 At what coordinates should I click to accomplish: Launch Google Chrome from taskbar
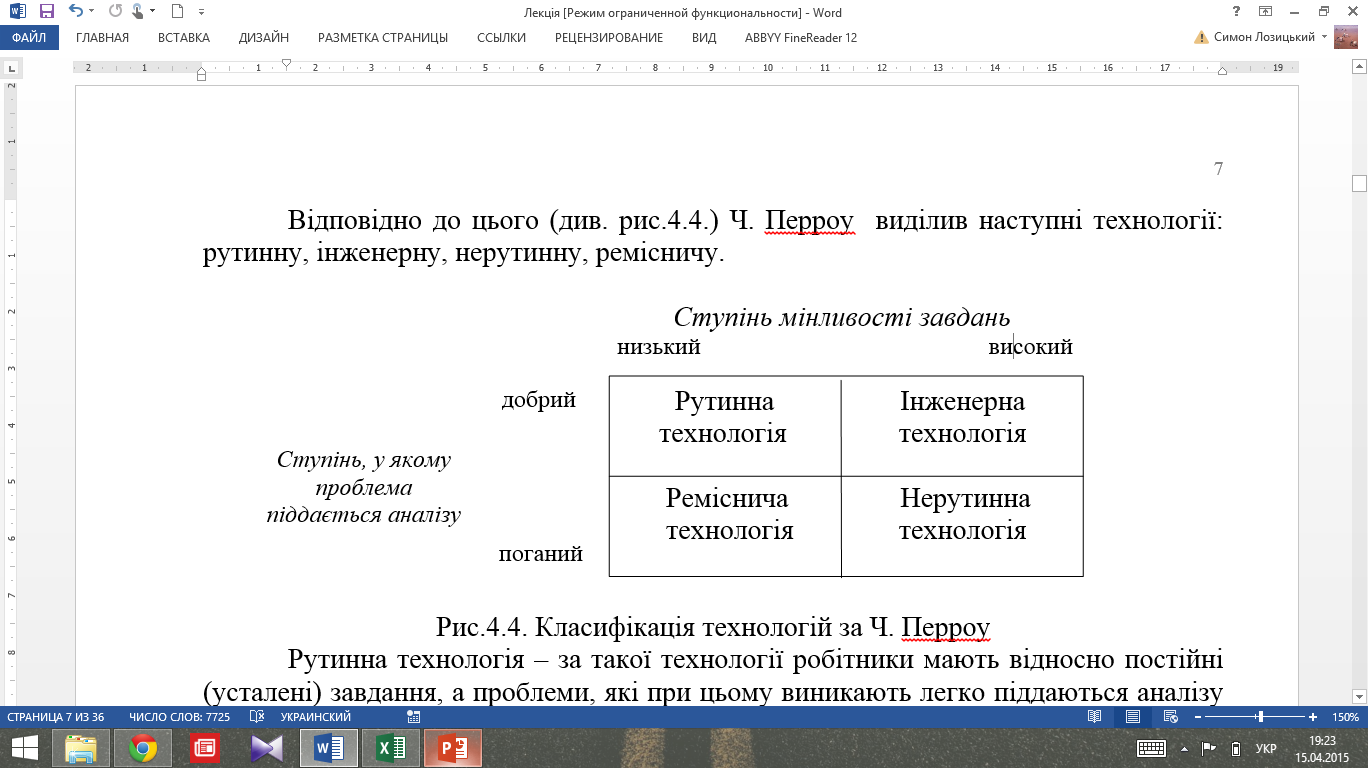click(143, 748)
